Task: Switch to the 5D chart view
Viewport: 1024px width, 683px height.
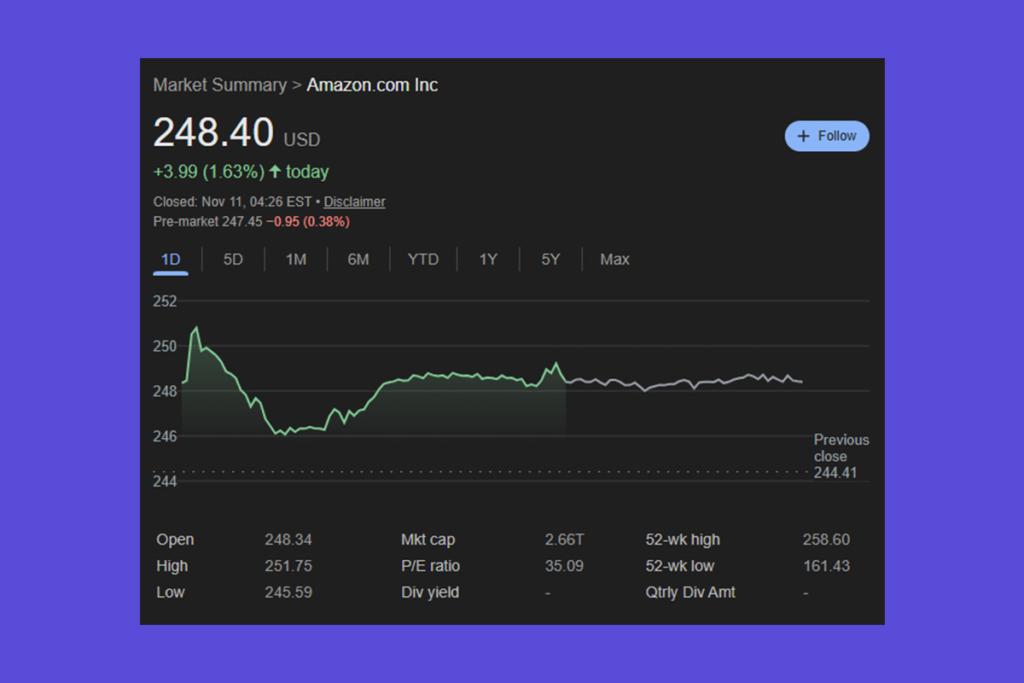Action: [233, 259]
